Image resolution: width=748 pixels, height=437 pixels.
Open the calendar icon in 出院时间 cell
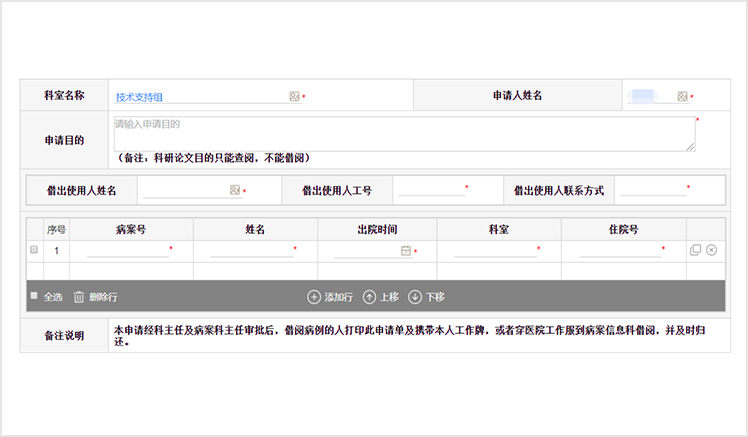coord(406,251)
